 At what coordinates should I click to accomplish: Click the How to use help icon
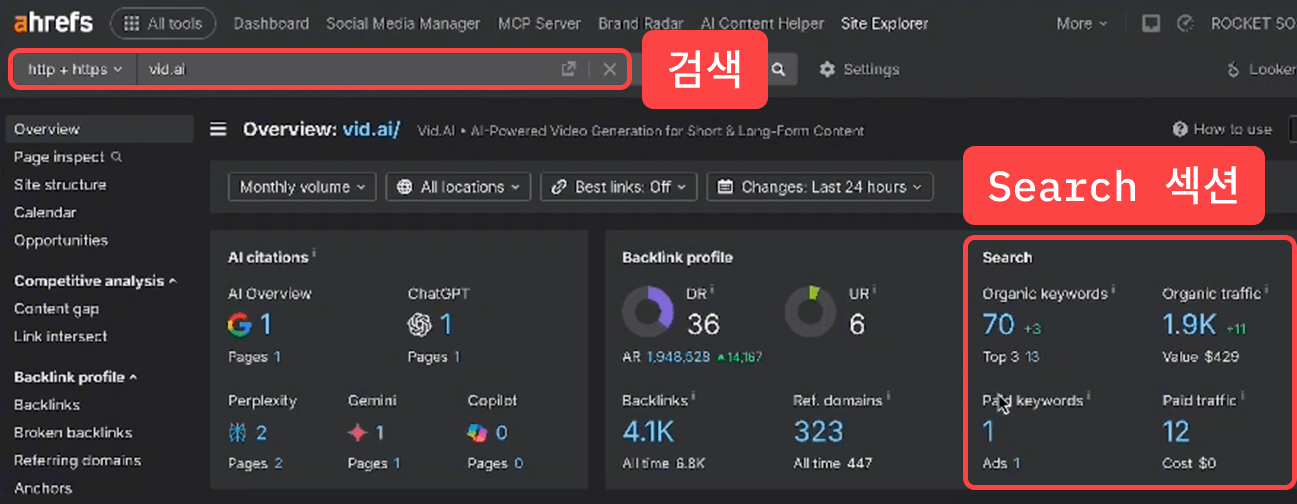point(1180,129)
